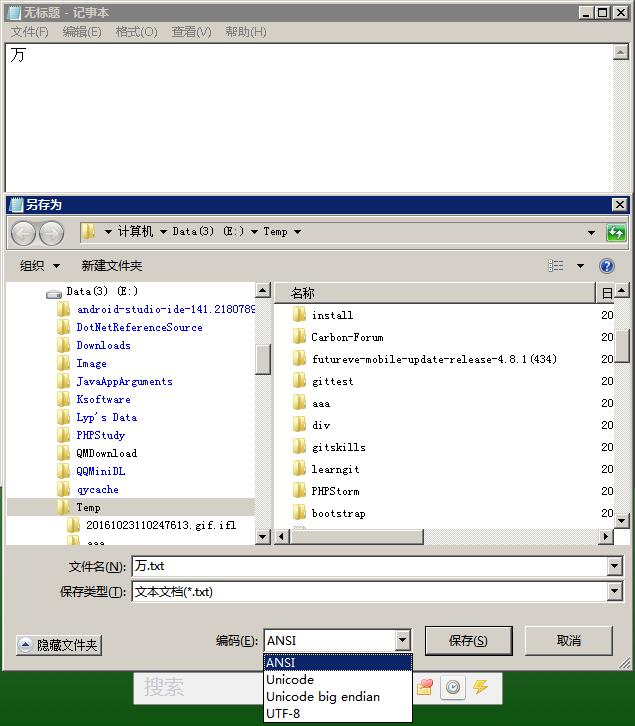Click the back navigation arrow in Save As dialog

click(x=23, y=233)
